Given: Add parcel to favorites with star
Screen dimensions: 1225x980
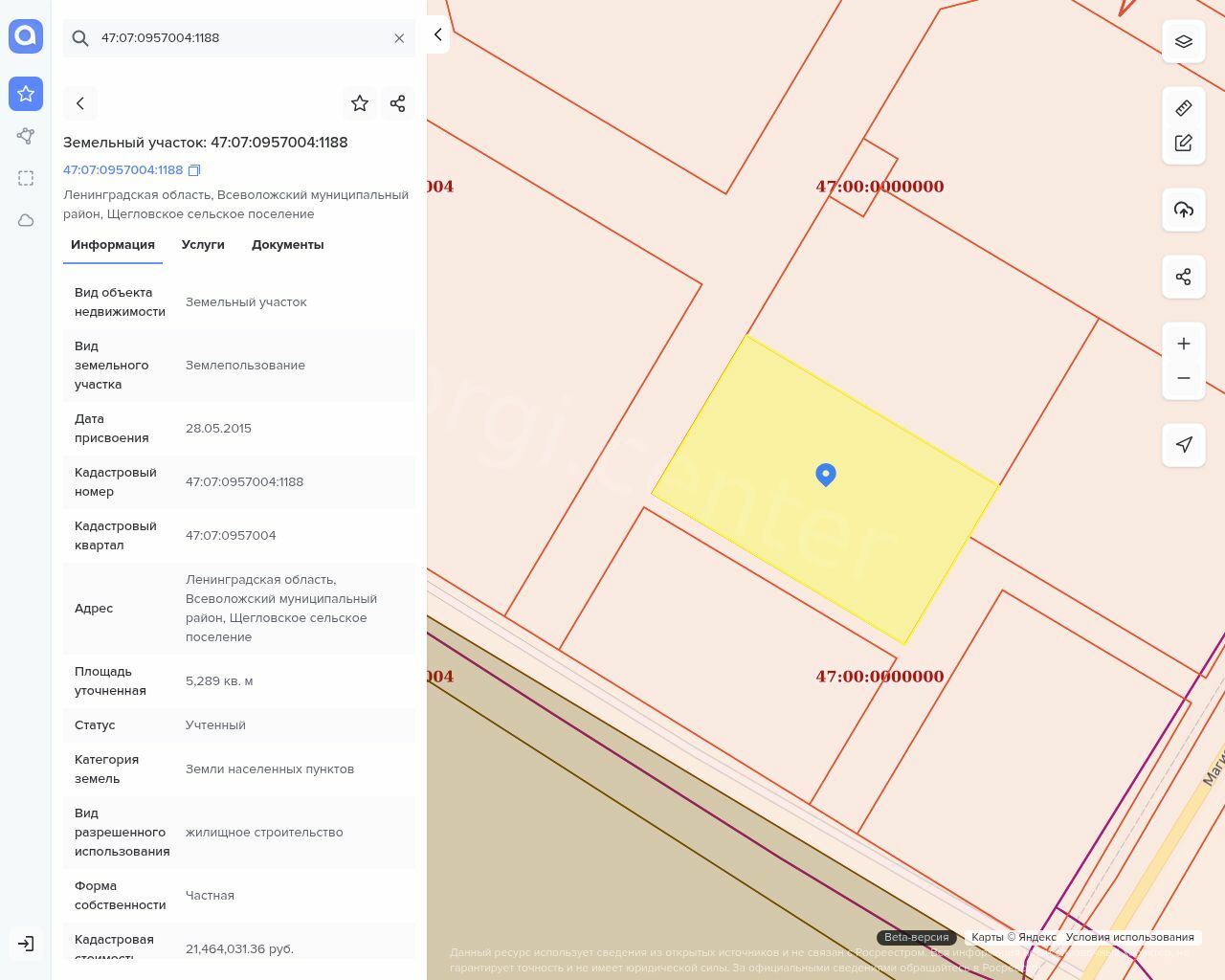Looking at the screenshot, I should (x=360, y=103).
